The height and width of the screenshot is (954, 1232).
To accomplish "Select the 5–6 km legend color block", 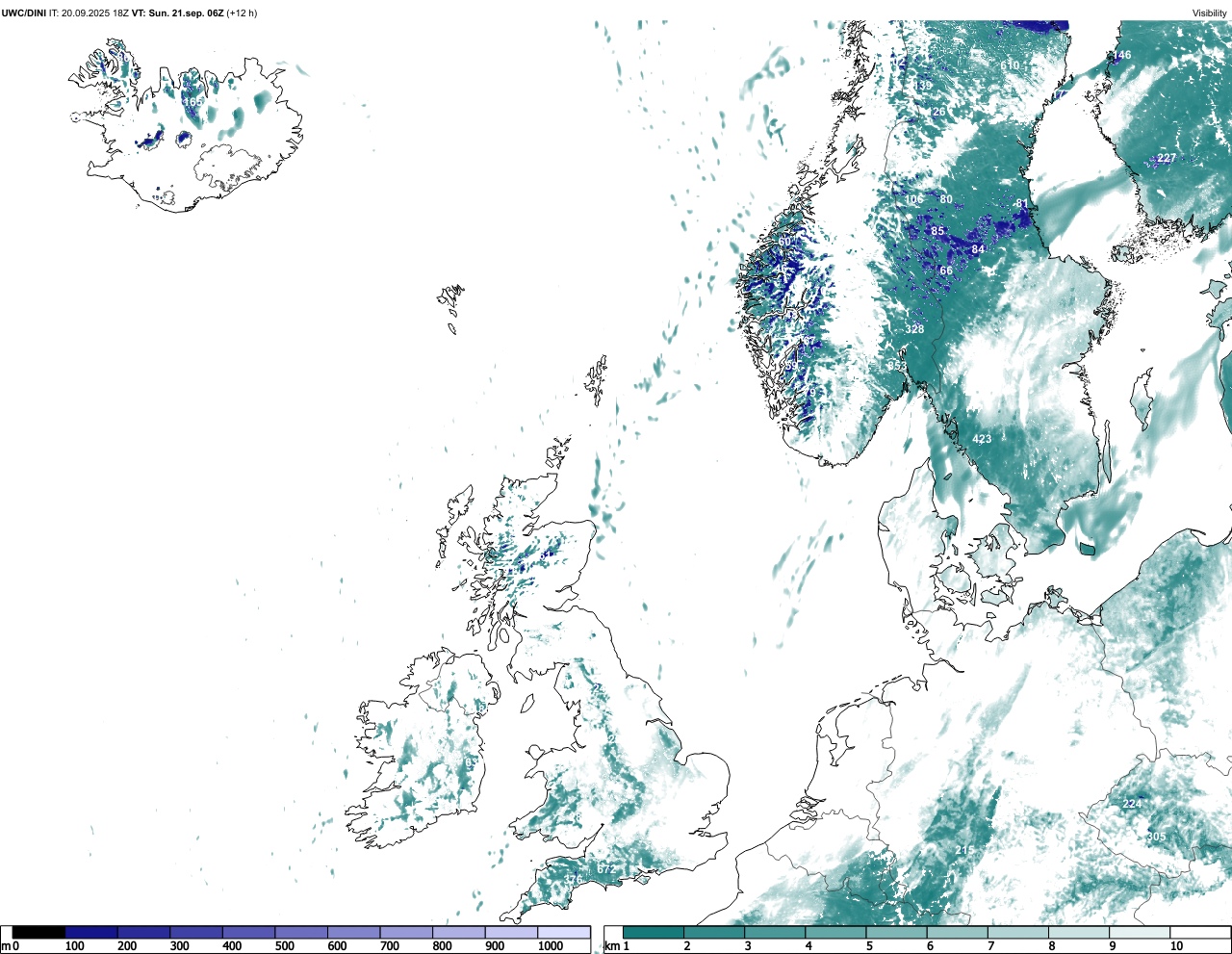I will coord(896,932).
